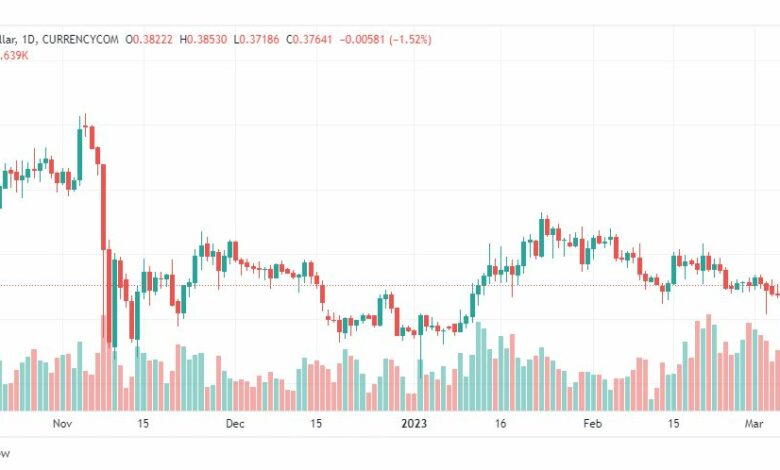Click the Feb label on time axis

pyautogui.click(x=592, y=424)
